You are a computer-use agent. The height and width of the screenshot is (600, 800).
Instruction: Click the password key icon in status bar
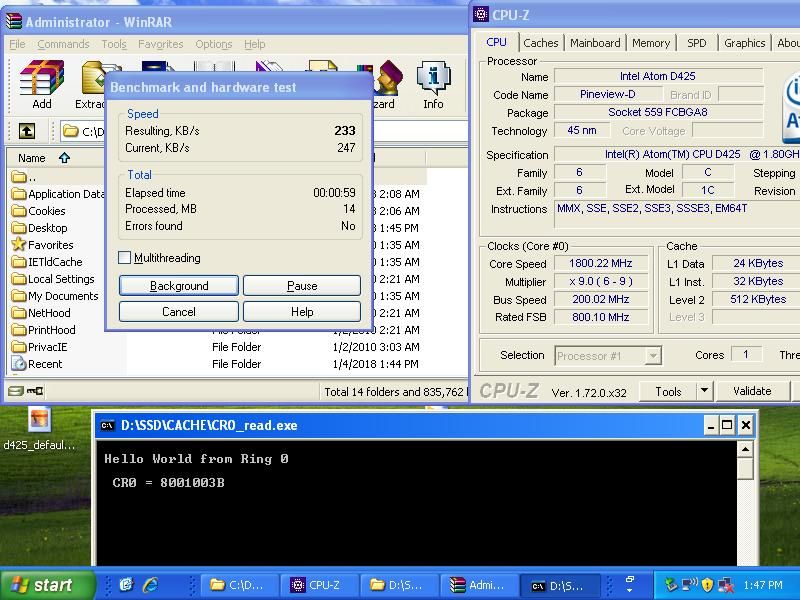click(35, 391)
